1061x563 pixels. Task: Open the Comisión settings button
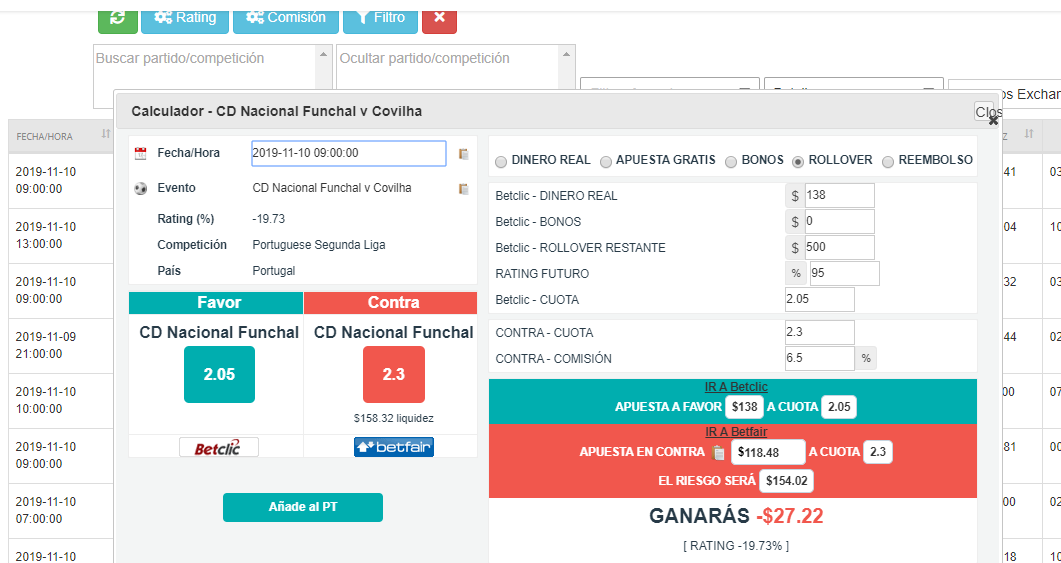tap(286, 18)
